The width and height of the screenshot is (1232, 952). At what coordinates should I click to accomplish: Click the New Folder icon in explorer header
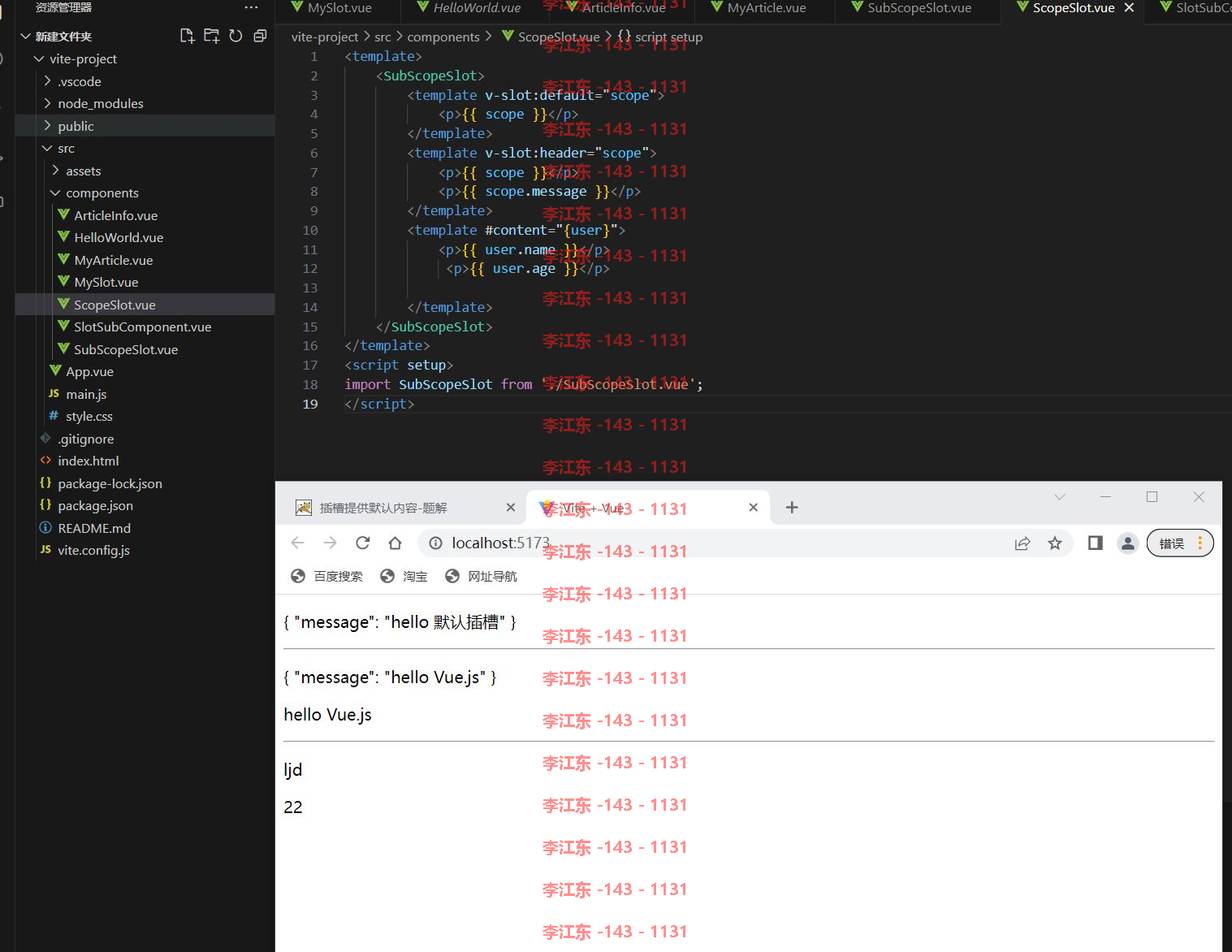tap(211, 36)
